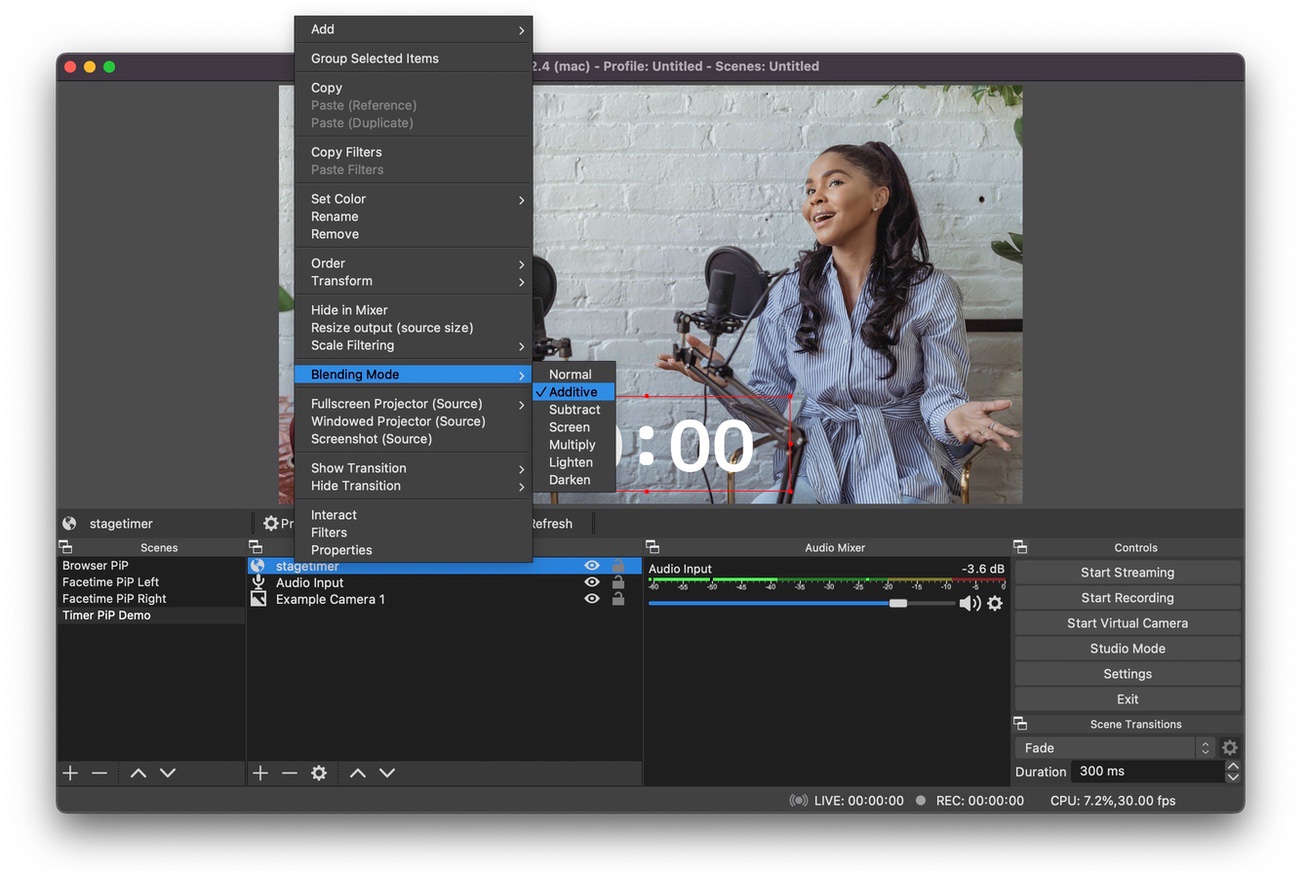Viewport: 1300px width, 871px height.
Task: Unlock the Audio Input source lock
Action: click(x=618, y=583)
